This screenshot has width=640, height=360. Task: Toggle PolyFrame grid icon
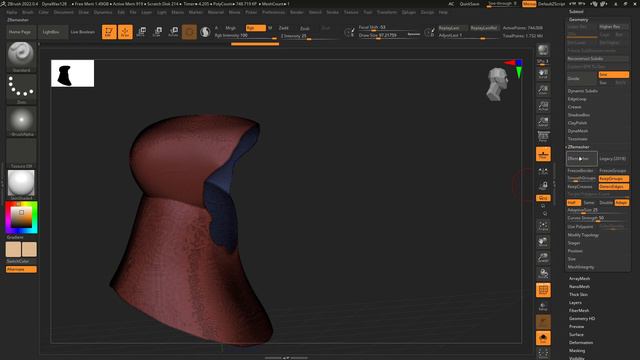pos(543,290)
